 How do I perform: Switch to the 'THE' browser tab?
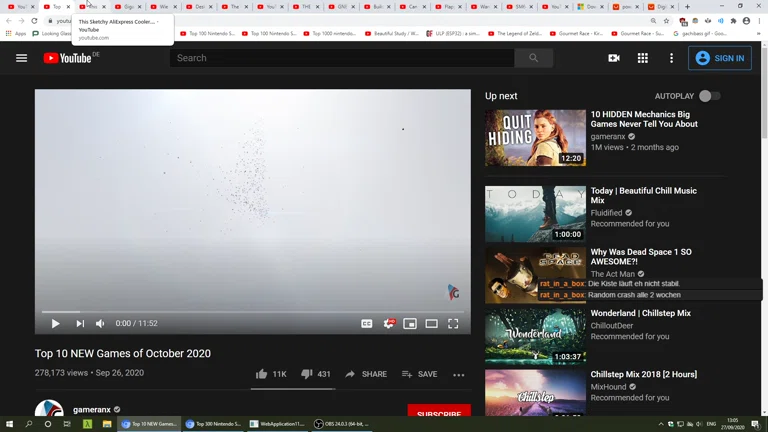point(307,6)
